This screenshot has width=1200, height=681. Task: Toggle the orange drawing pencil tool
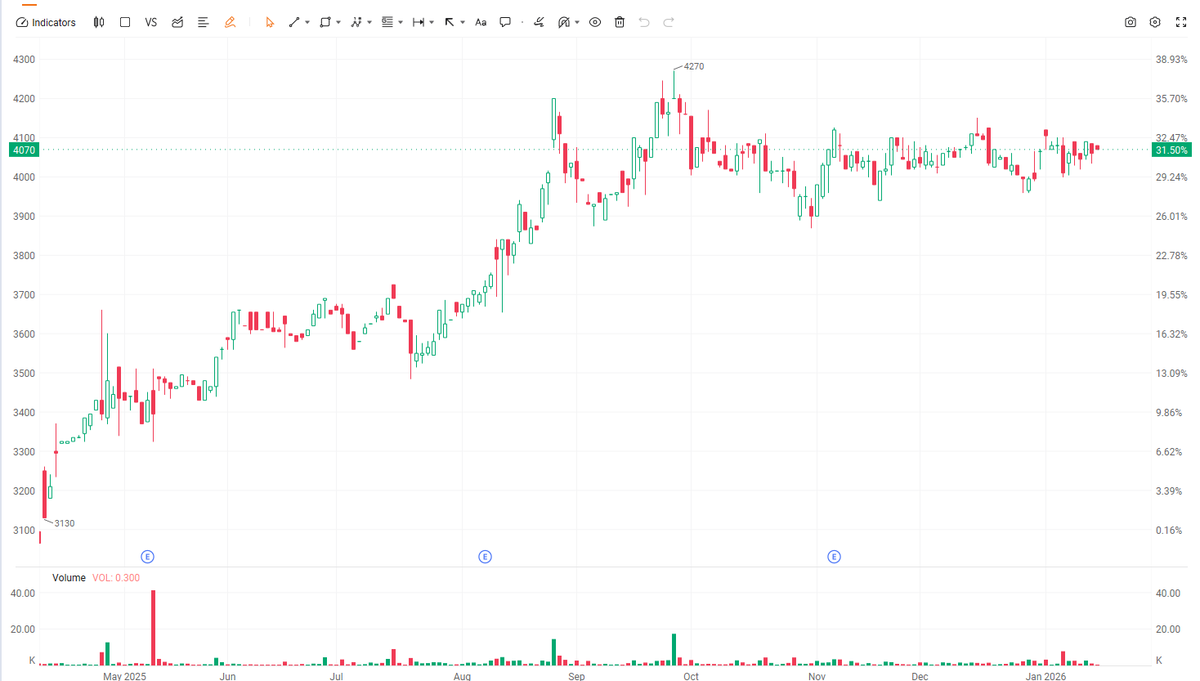[230, 22]
